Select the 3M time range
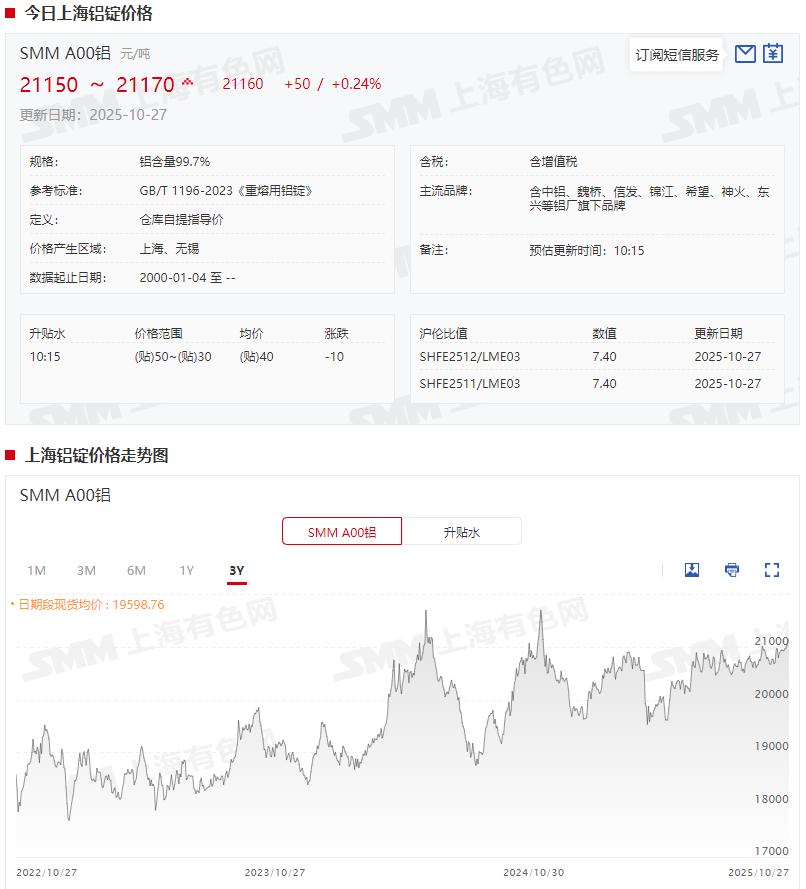This screenshot has height=889, width=806. point(86,570)
